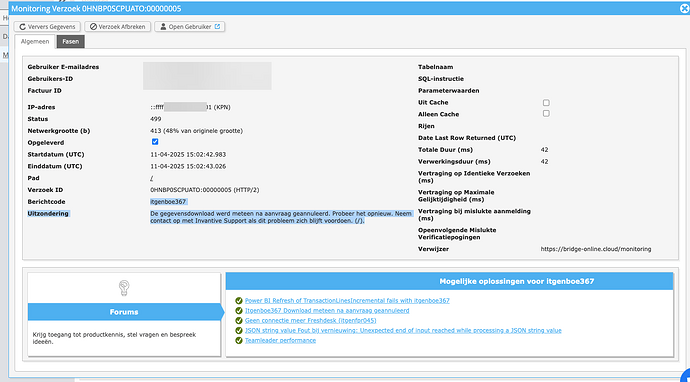Screen dimensions: 690x382
Task: Select the Algemeen tab
Action: click(35, 41)
